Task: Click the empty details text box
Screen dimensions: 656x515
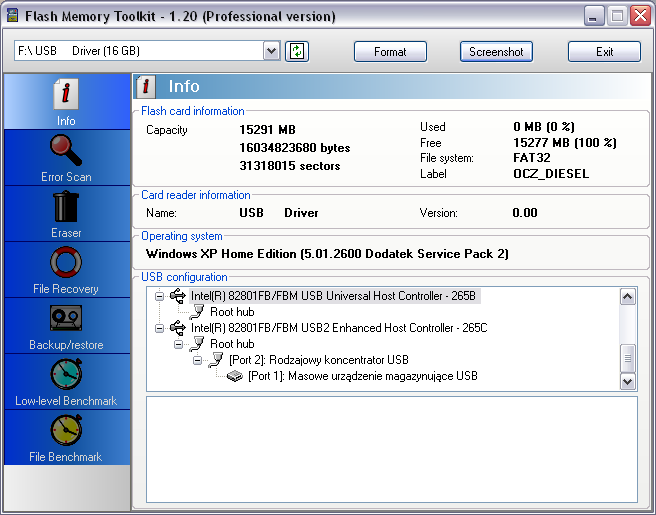Action: [392, 449]
